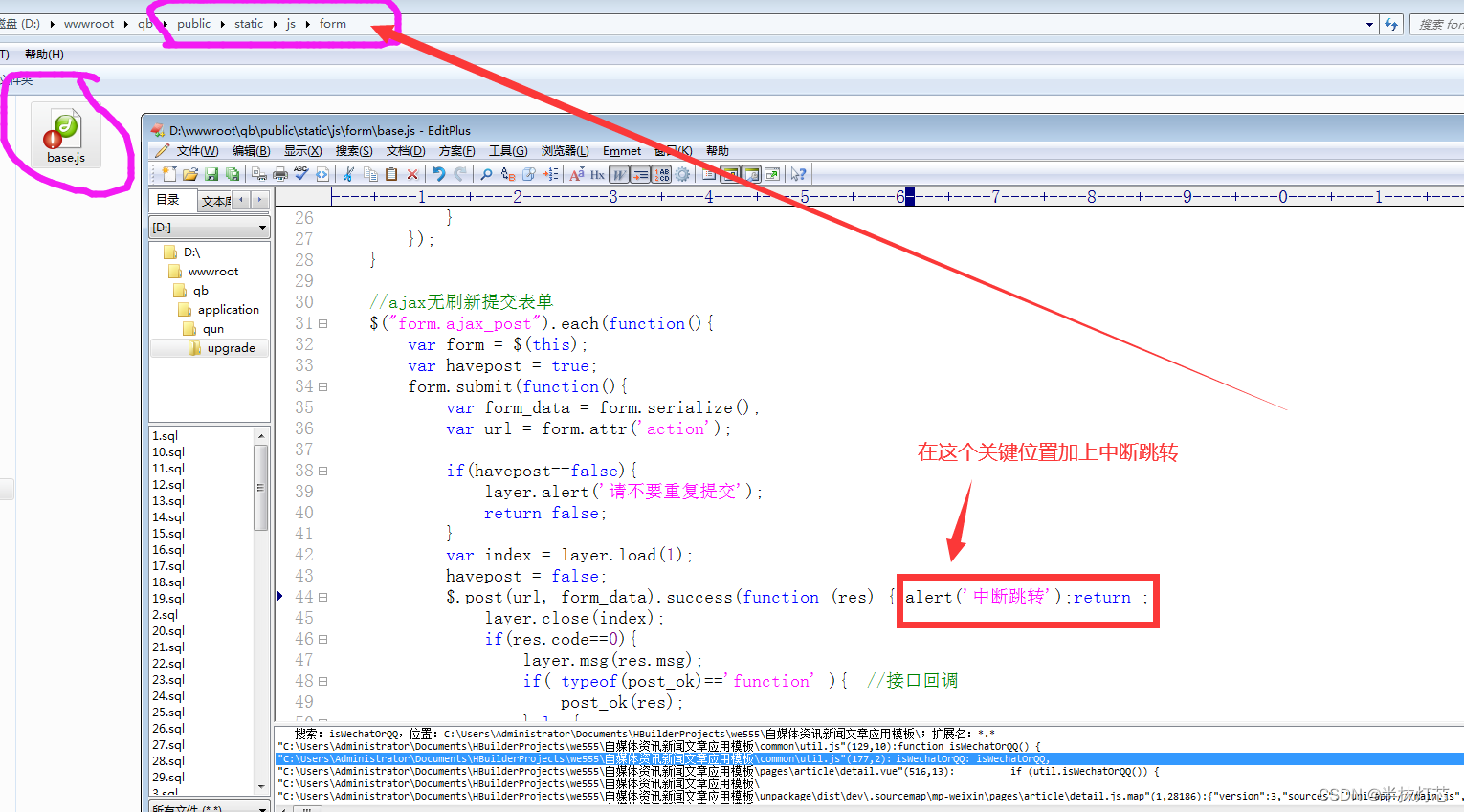Select the spell check ABC icon
The image size is (1464, 812).
[x=300, y=173]
